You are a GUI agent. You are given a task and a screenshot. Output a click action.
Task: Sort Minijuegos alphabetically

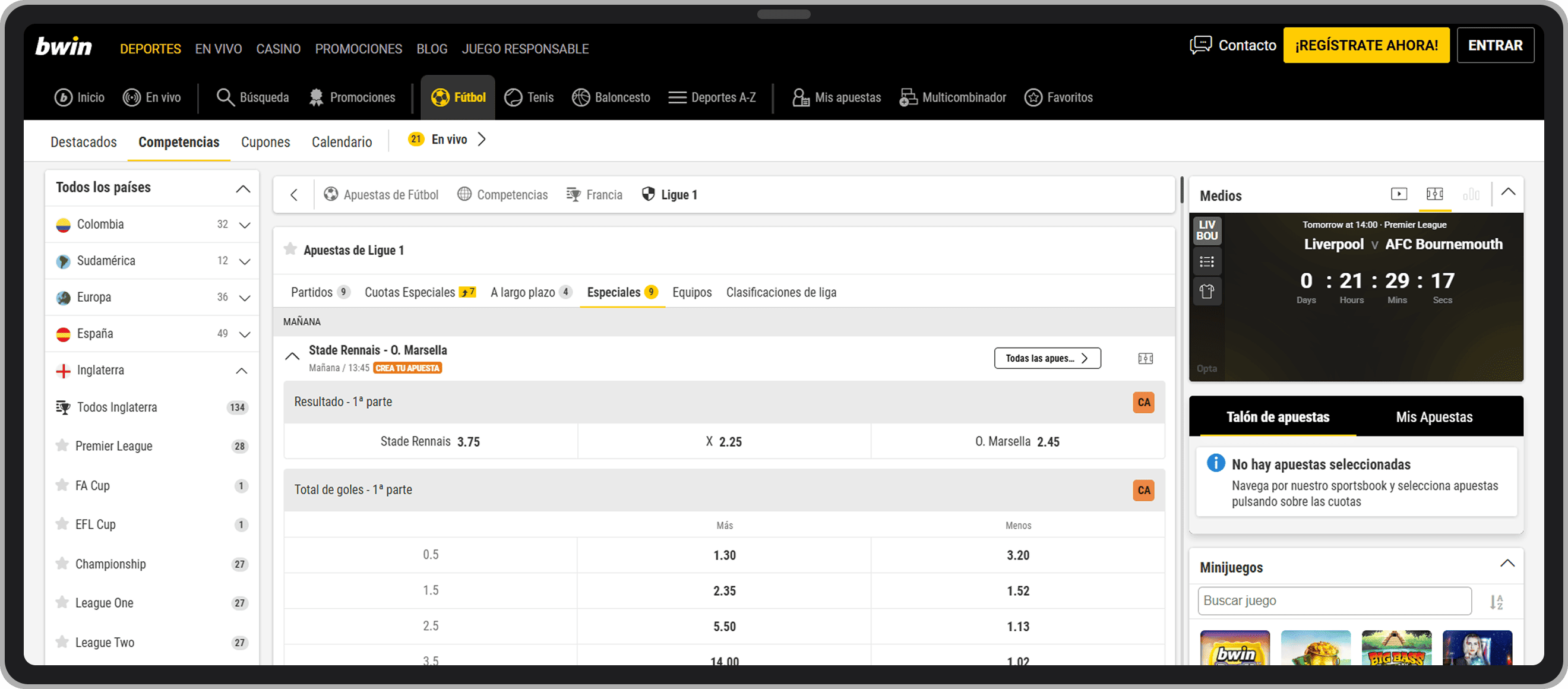pyautogui.click(x=1496, y=602)
